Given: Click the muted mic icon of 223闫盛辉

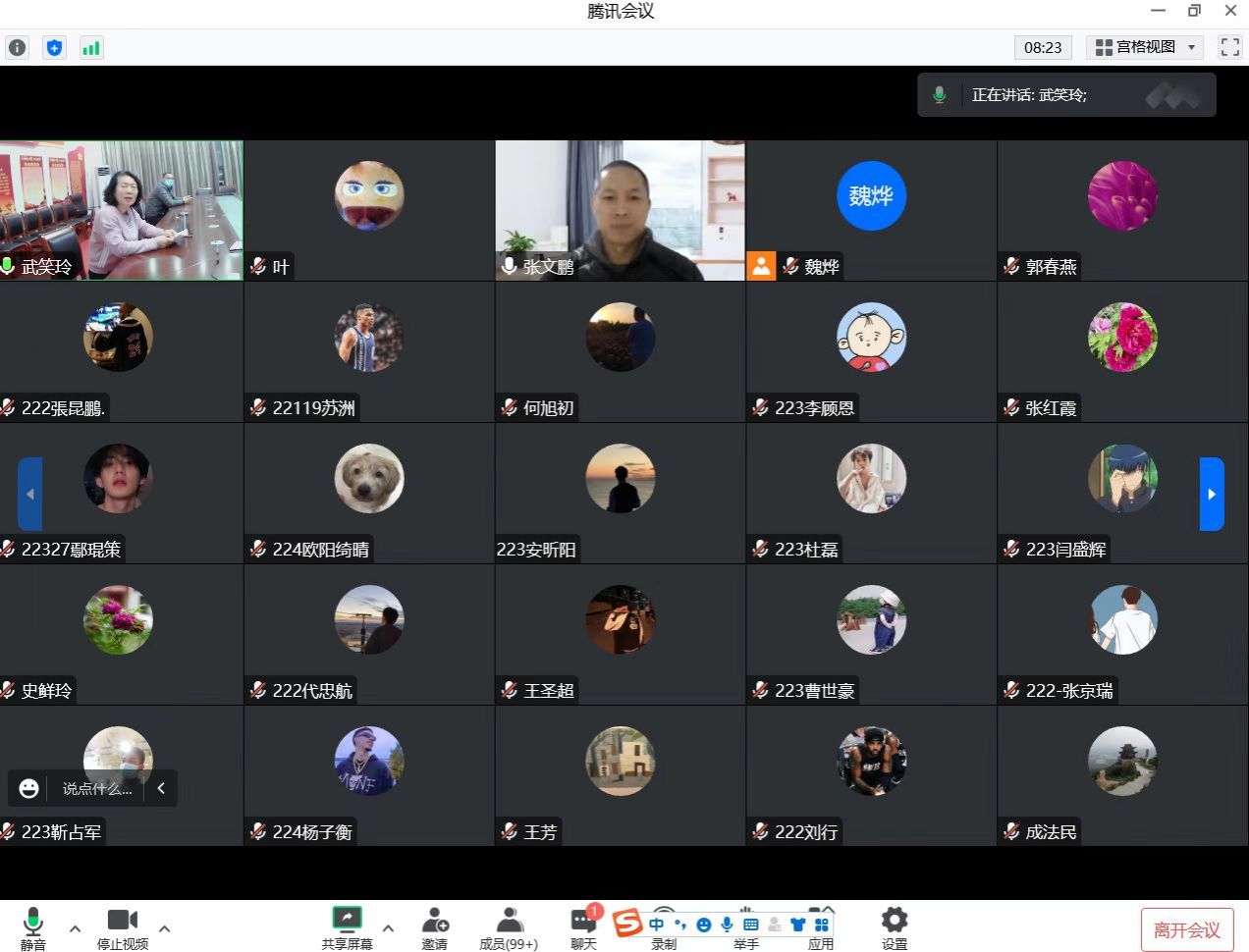Looking at the screenshot, I should pos(1011,549).
